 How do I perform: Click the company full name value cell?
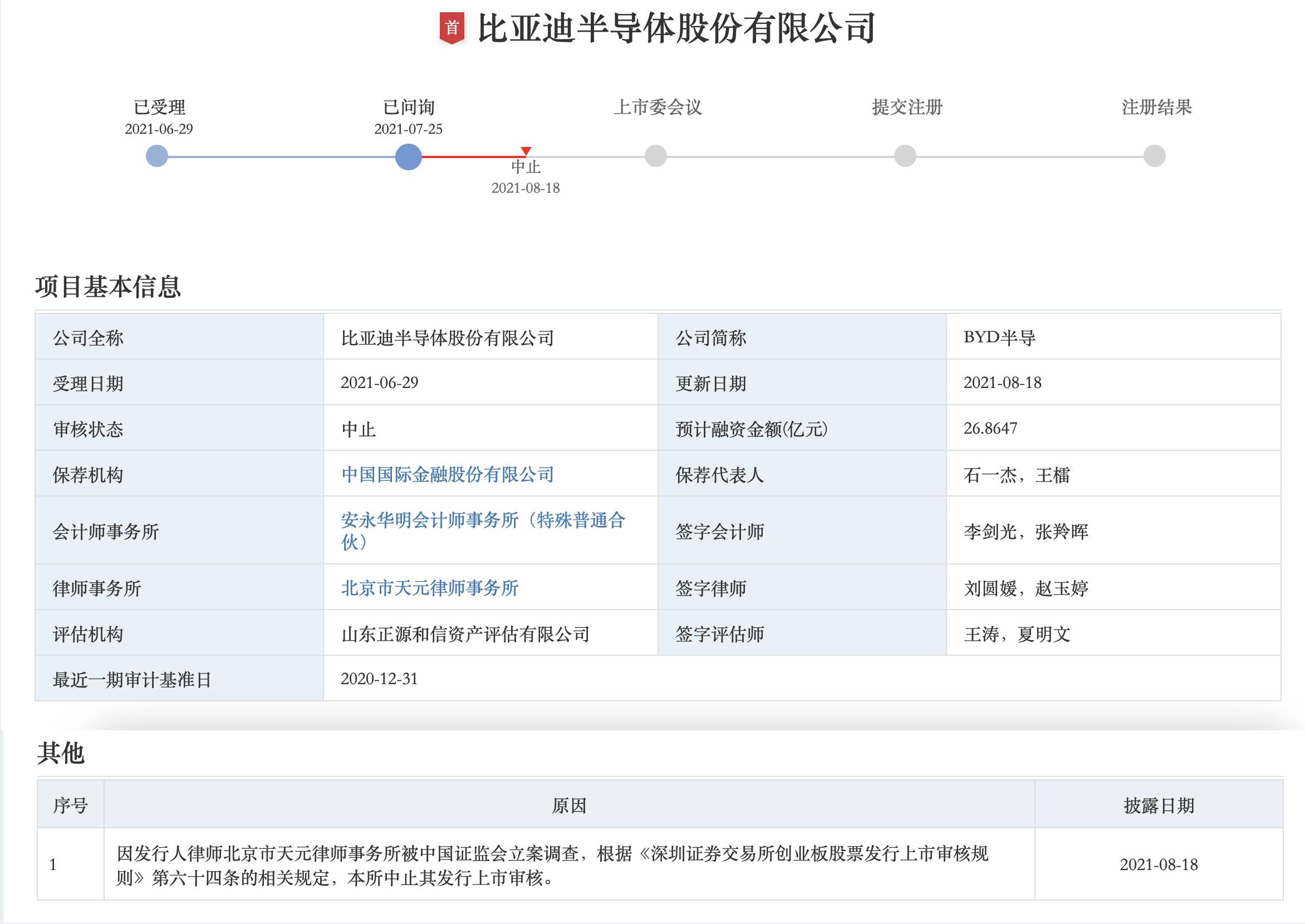pyautogui.click(x=490, y=337)
